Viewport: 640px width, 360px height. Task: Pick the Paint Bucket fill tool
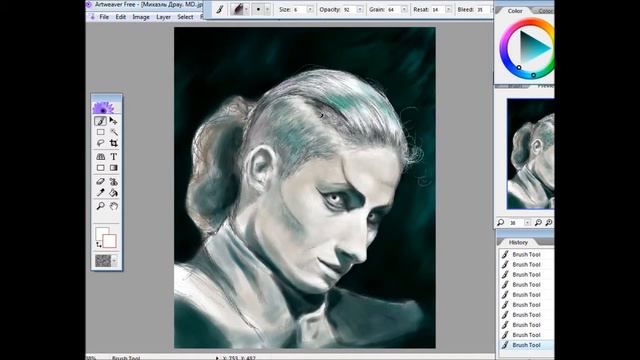113,193
